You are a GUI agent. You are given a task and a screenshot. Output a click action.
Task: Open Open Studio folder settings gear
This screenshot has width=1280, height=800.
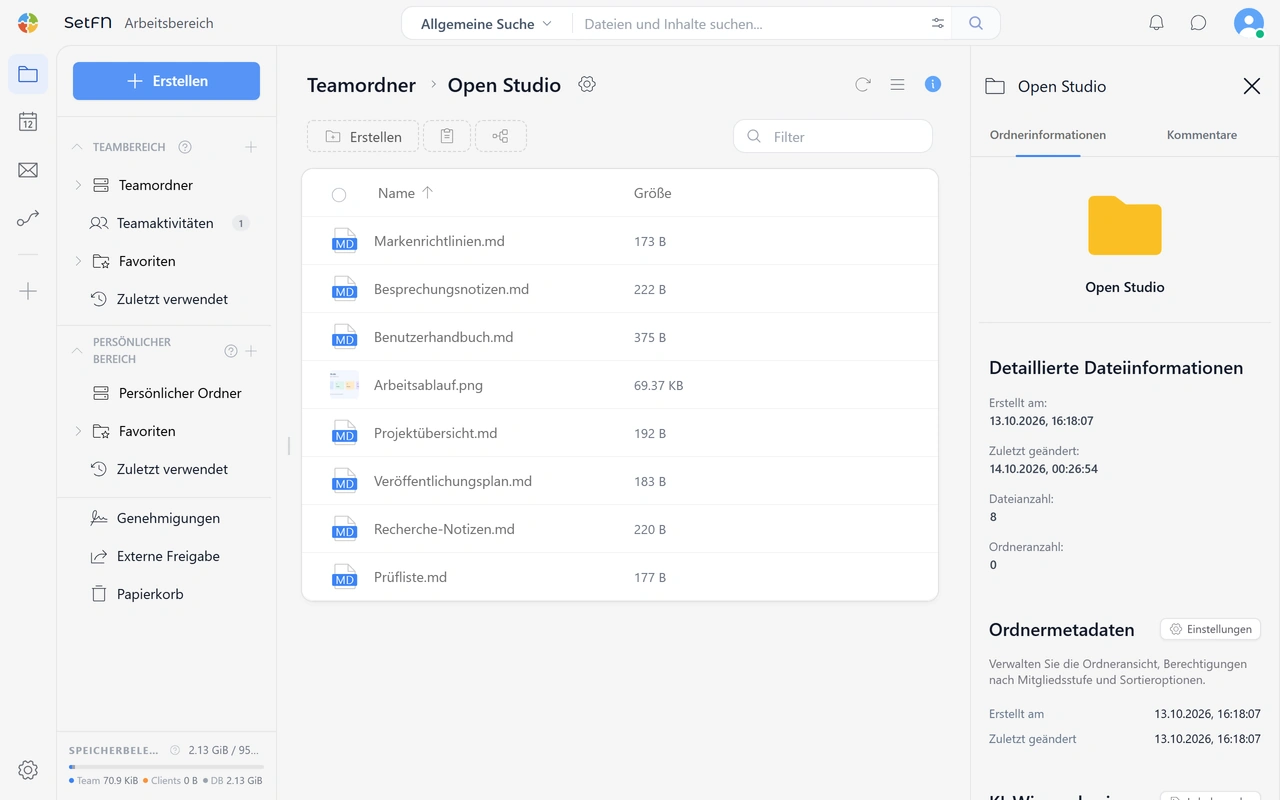point(587,85)
